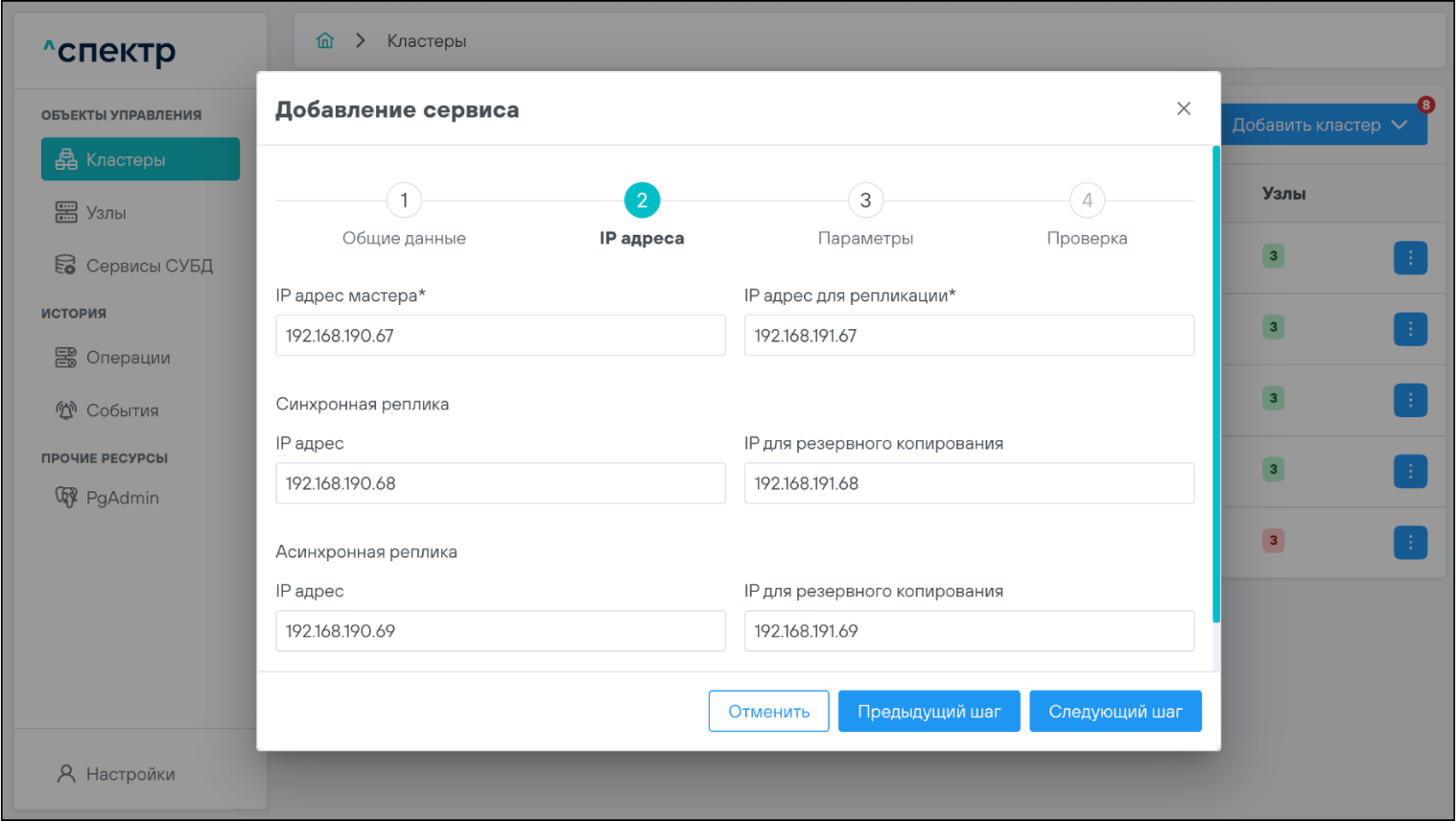Launch PgAdmin from sidebar
The image size is (1456, 821).
point(122,498)
